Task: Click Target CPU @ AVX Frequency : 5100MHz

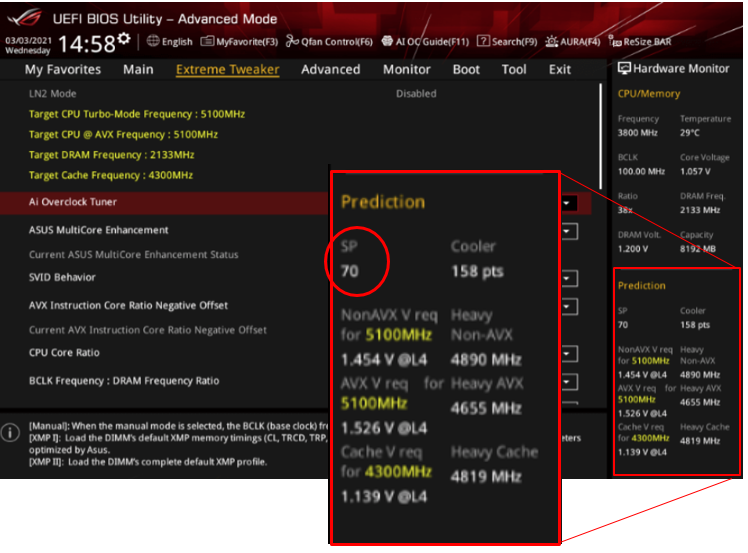Action: 123,135
